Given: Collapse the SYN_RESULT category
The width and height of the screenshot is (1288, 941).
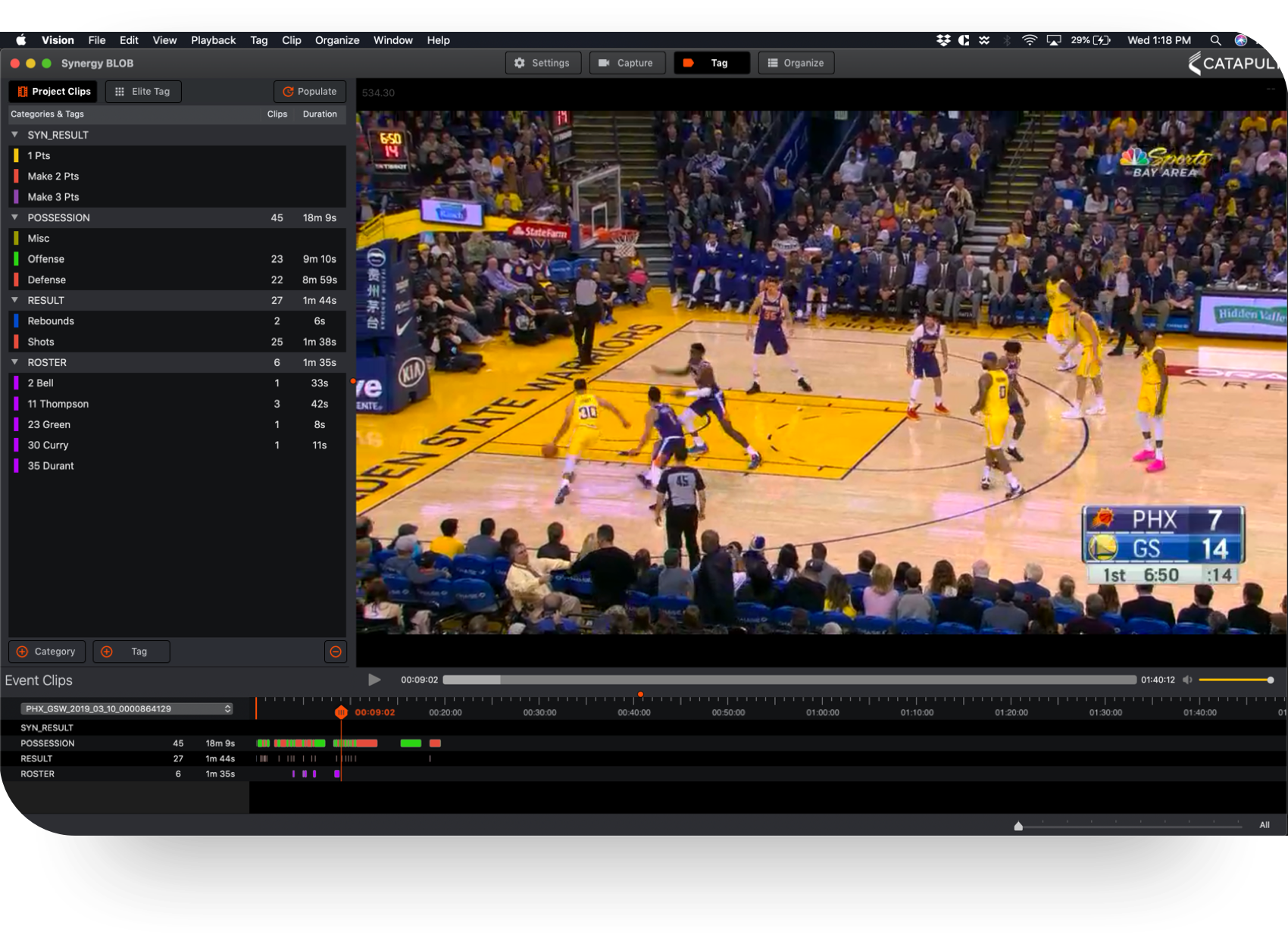Looking at the screenshot, I should [x=14, y=135].
